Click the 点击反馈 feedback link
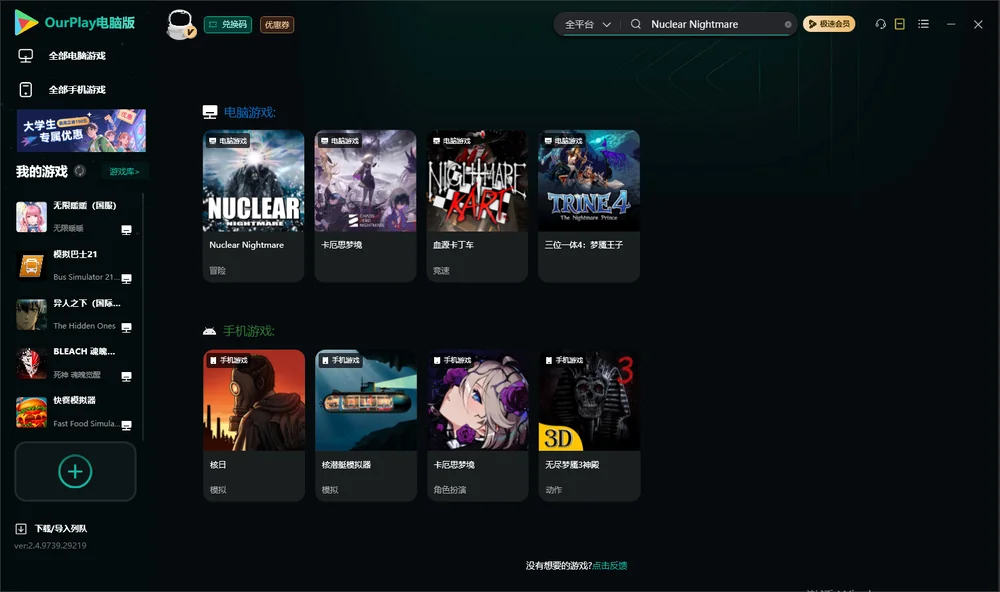Screen dimensions: 1000x592 610,565
